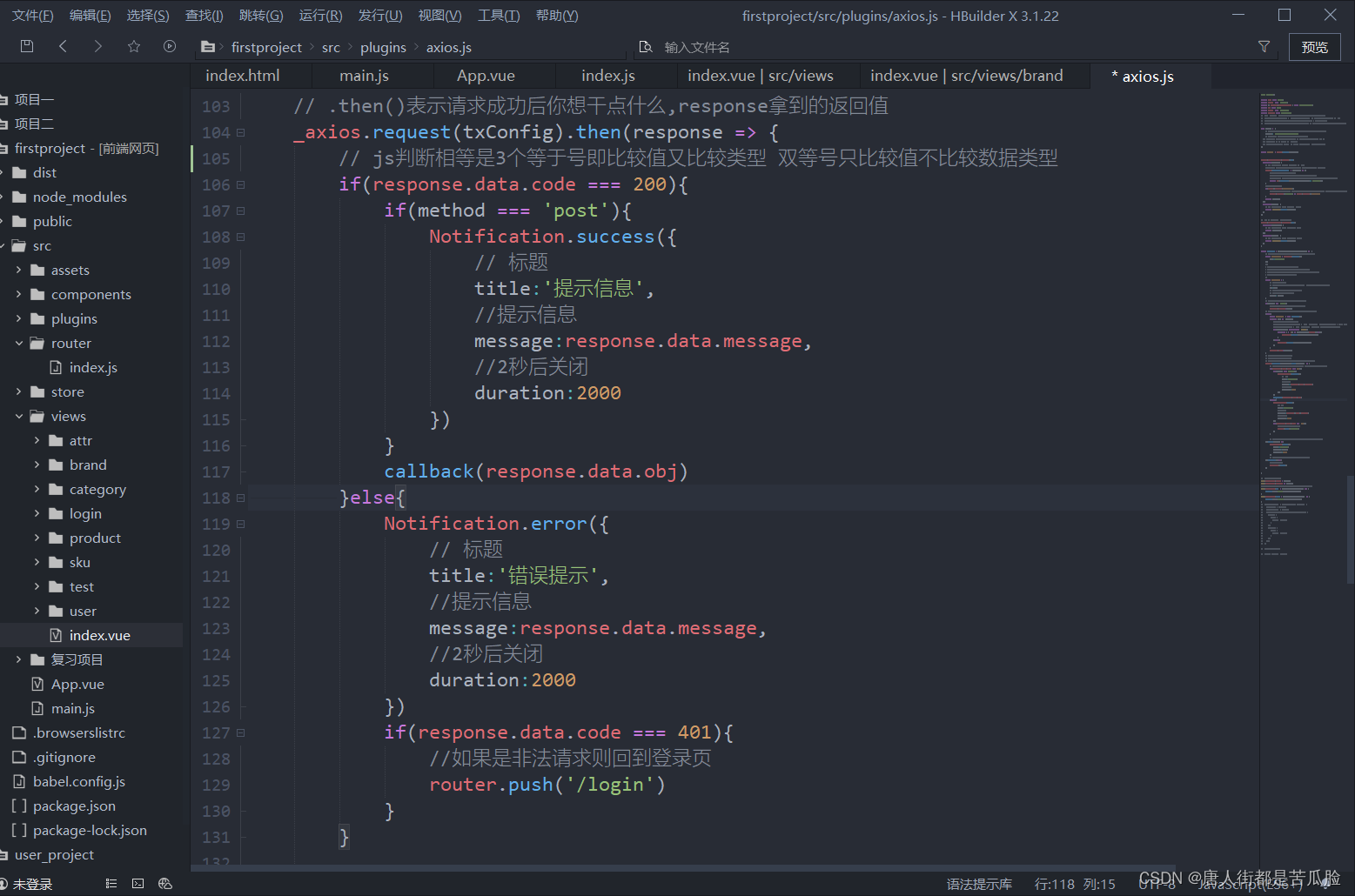Open the filter funnel icon

(x=1264, y=47)
